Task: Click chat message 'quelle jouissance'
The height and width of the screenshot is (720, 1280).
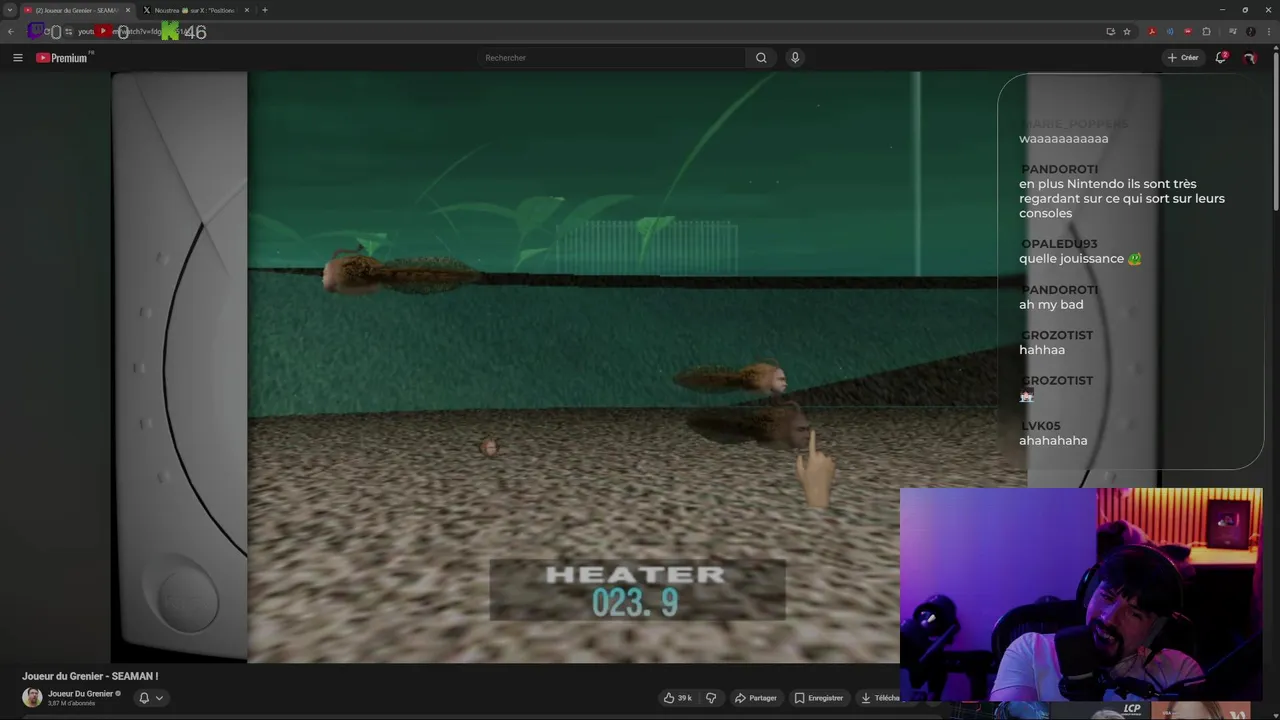Action: point(1080,259)
